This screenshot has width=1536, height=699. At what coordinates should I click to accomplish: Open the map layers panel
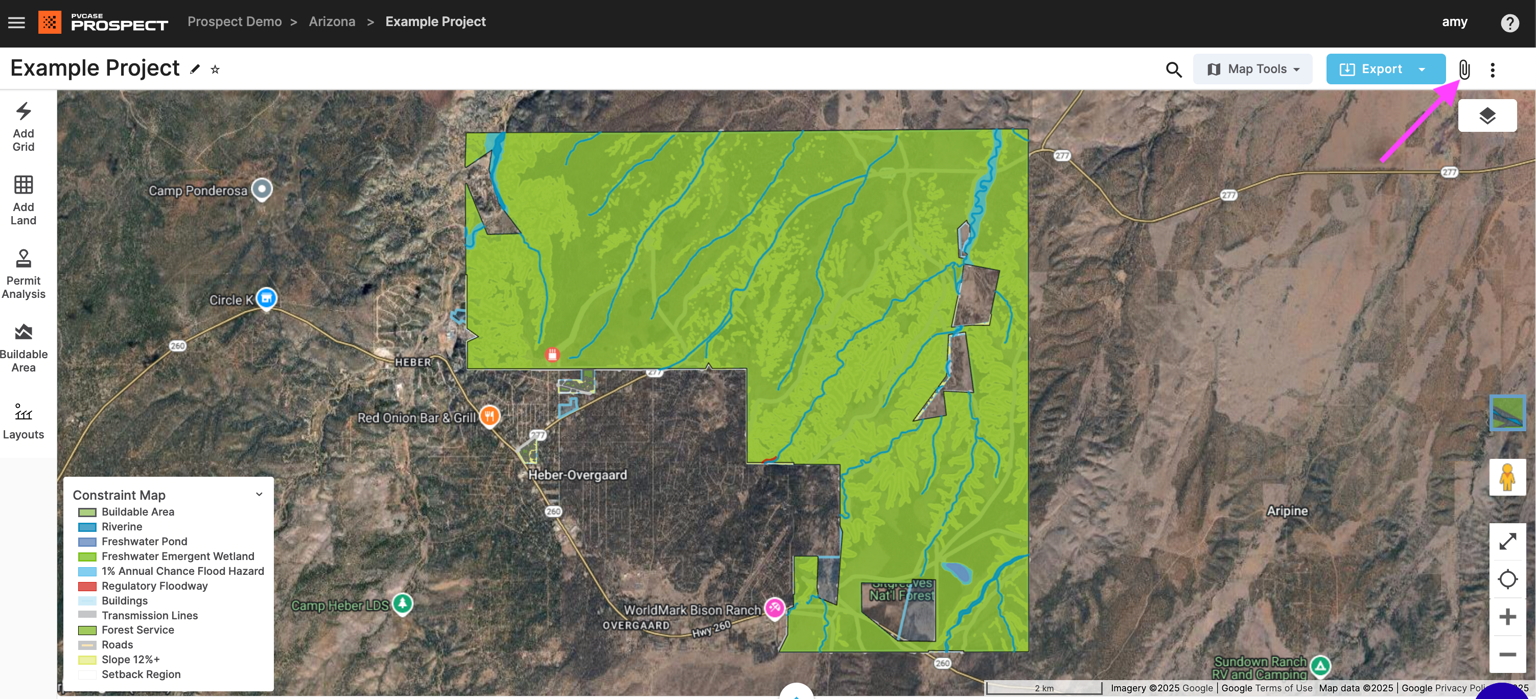1487,116
